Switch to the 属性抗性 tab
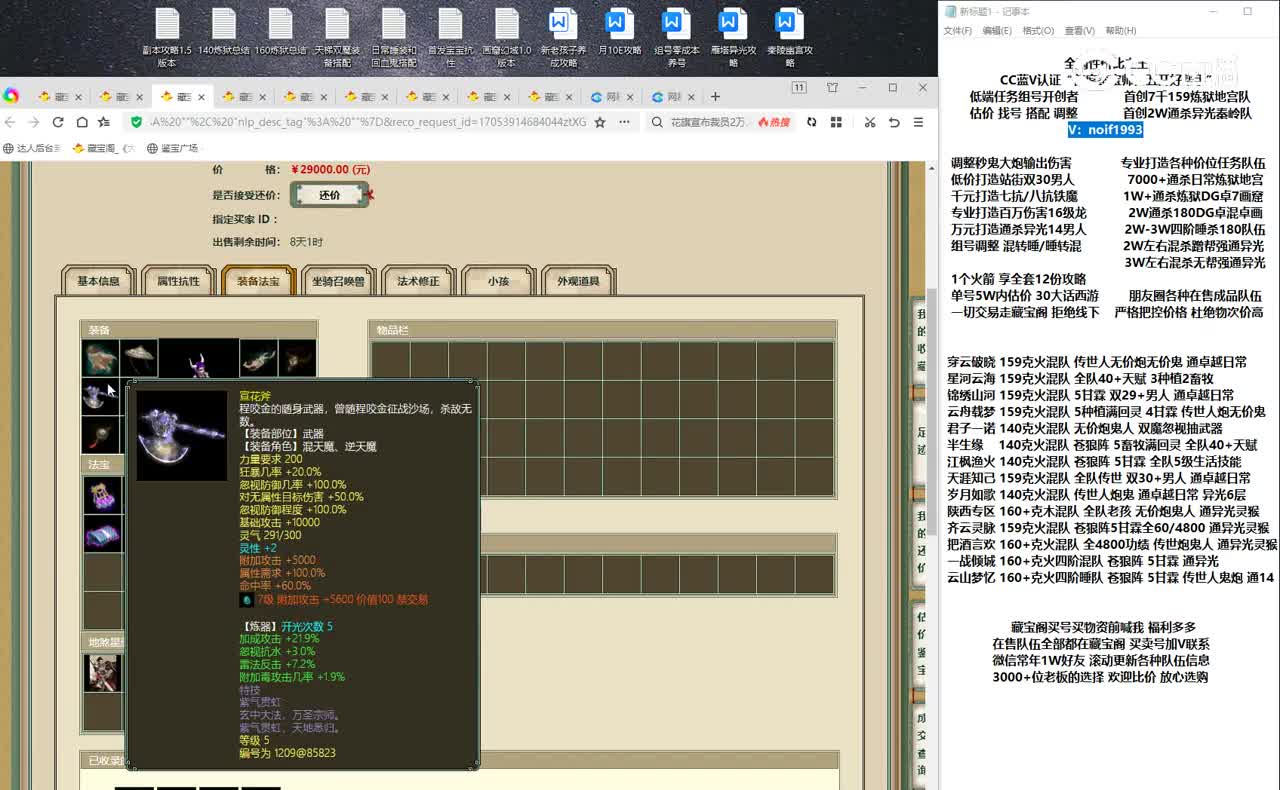This screenshot has width=1280, height=790. tap(178, 281)
